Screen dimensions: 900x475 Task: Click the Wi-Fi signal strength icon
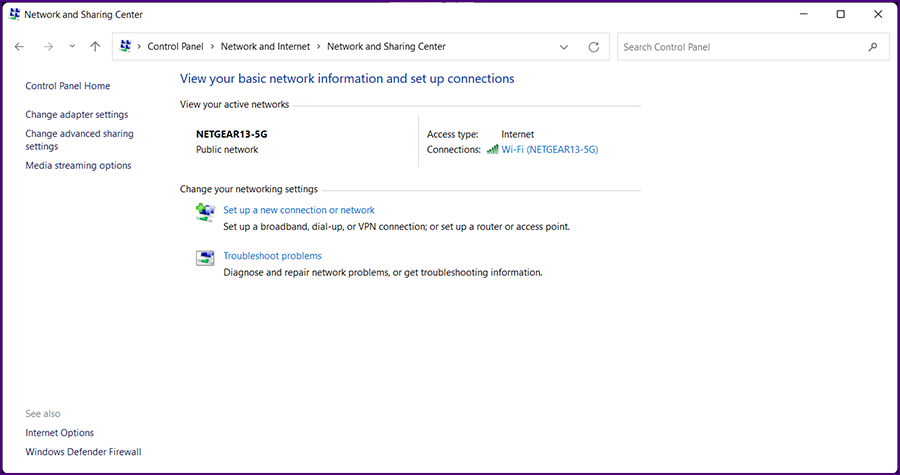pos(492,150)
